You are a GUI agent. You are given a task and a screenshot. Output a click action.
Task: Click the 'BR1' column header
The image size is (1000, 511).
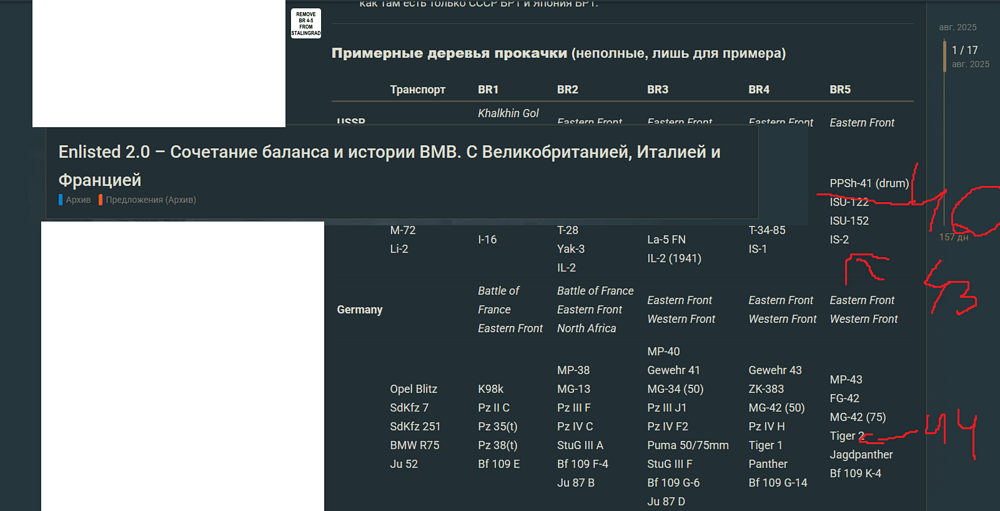(x=488, y=90)
